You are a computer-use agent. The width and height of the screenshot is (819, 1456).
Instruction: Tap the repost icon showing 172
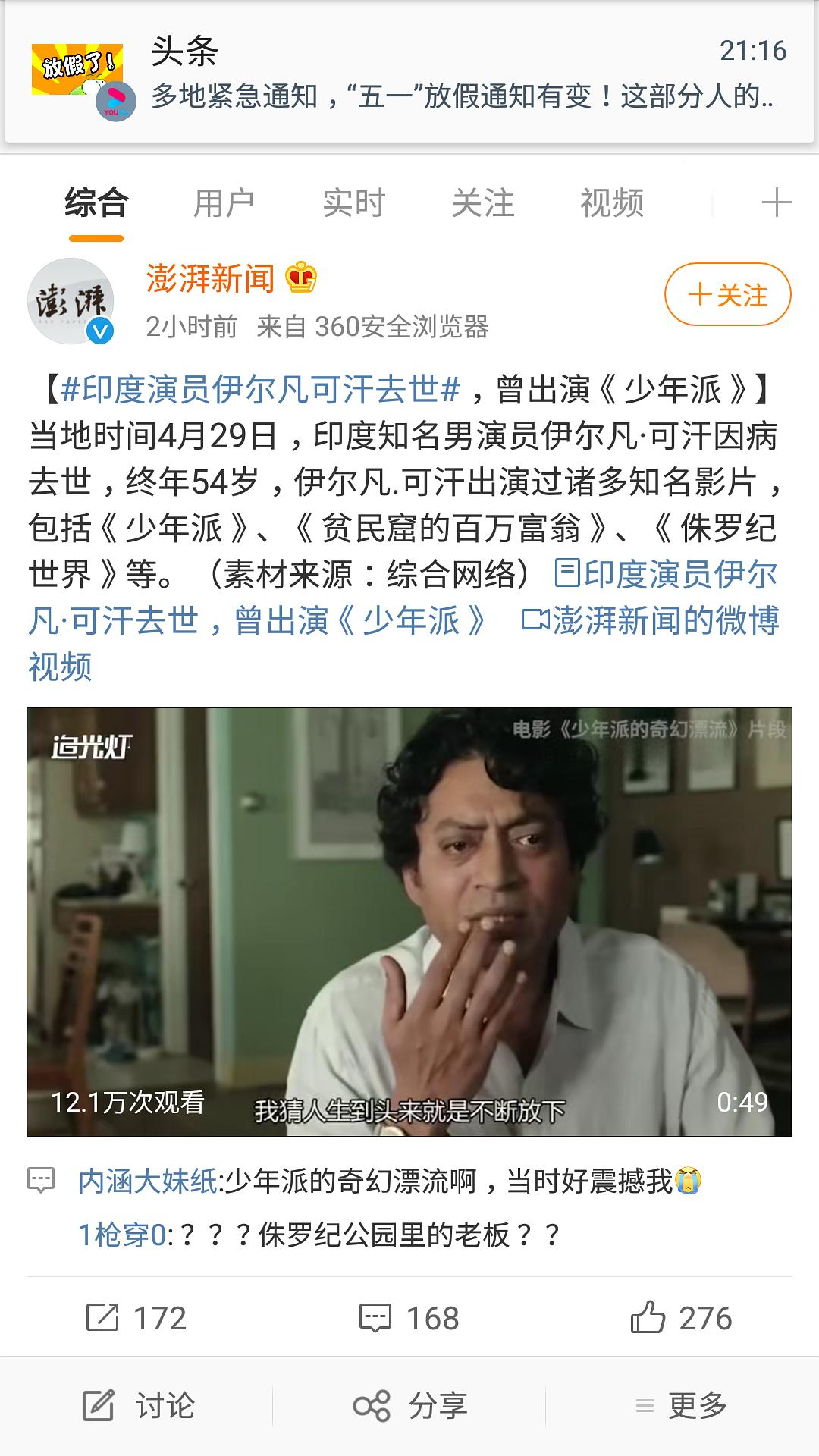102,1318
